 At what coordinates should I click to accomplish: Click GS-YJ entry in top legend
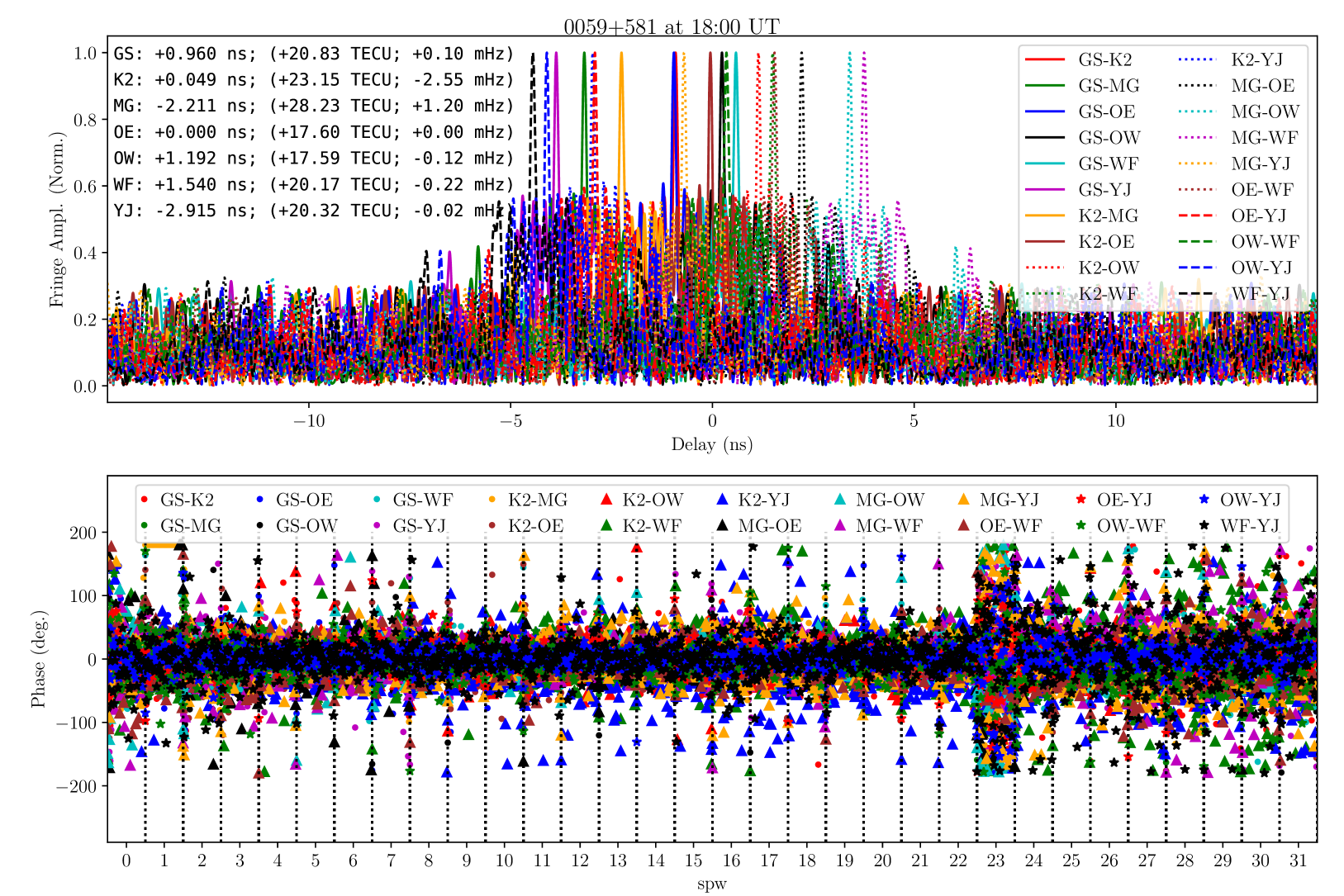[x=1079, y=190]
